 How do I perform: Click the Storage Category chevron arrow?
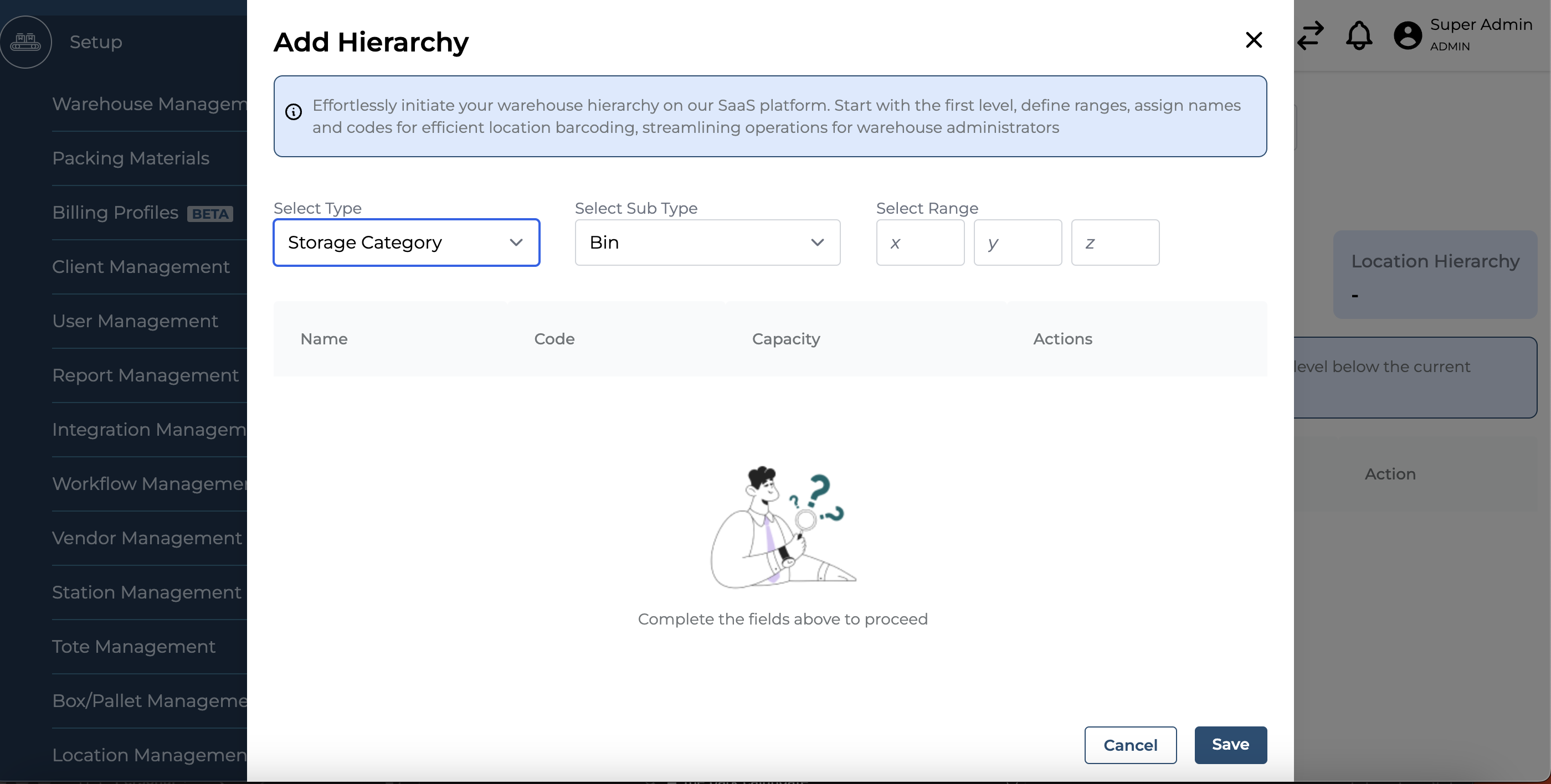pyautogui.click(x=516, y=243)
